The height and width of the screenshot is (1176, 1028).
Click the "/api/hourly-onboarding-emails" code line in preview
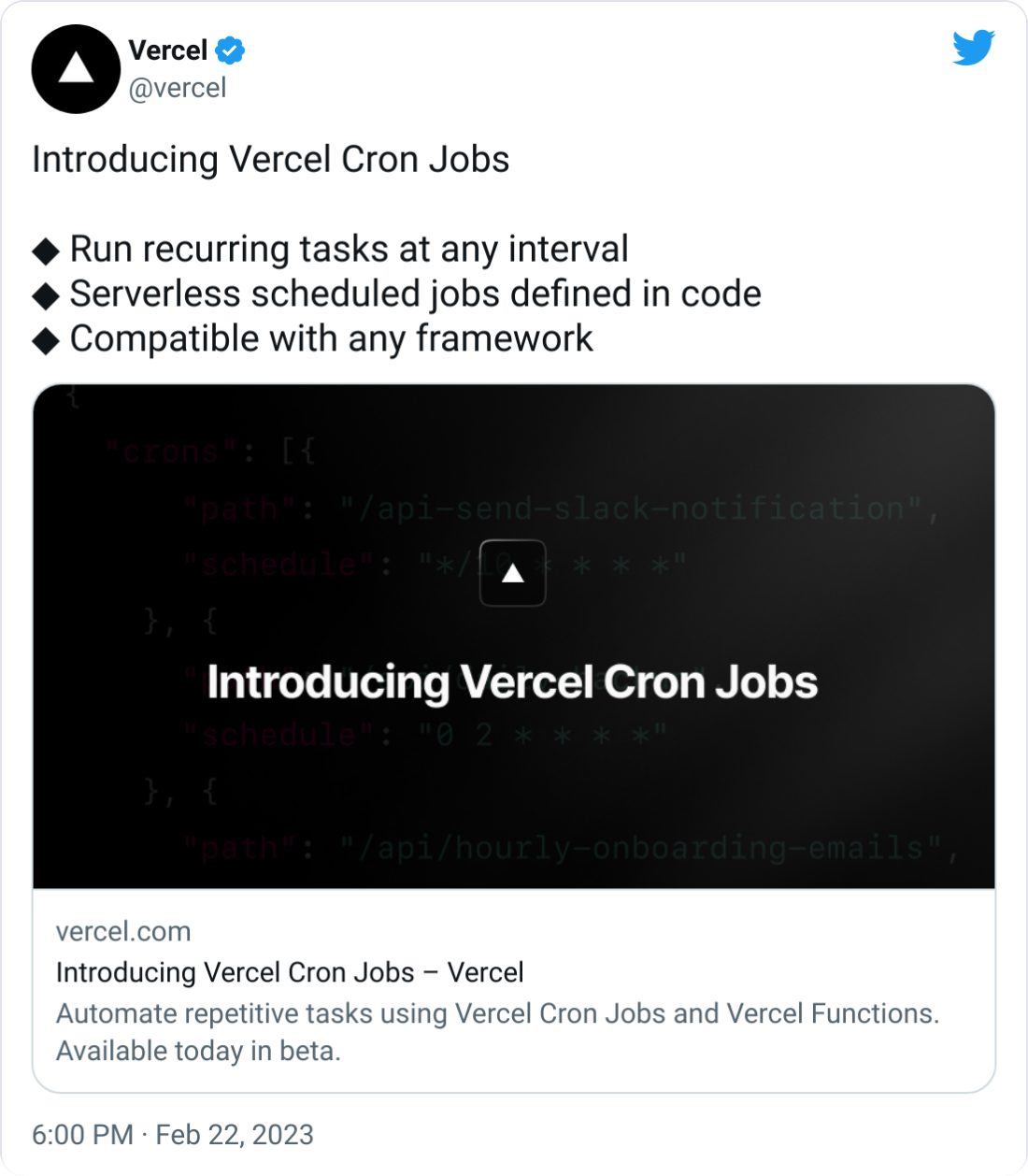click(x=645, y=848)
